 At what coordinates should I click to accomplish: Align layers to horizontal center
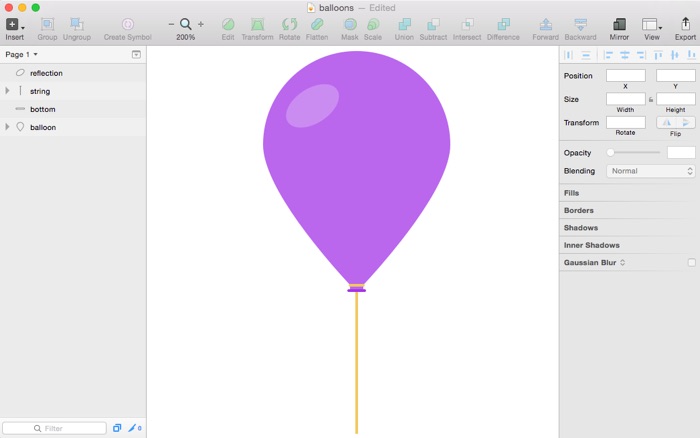pos(625,55)
